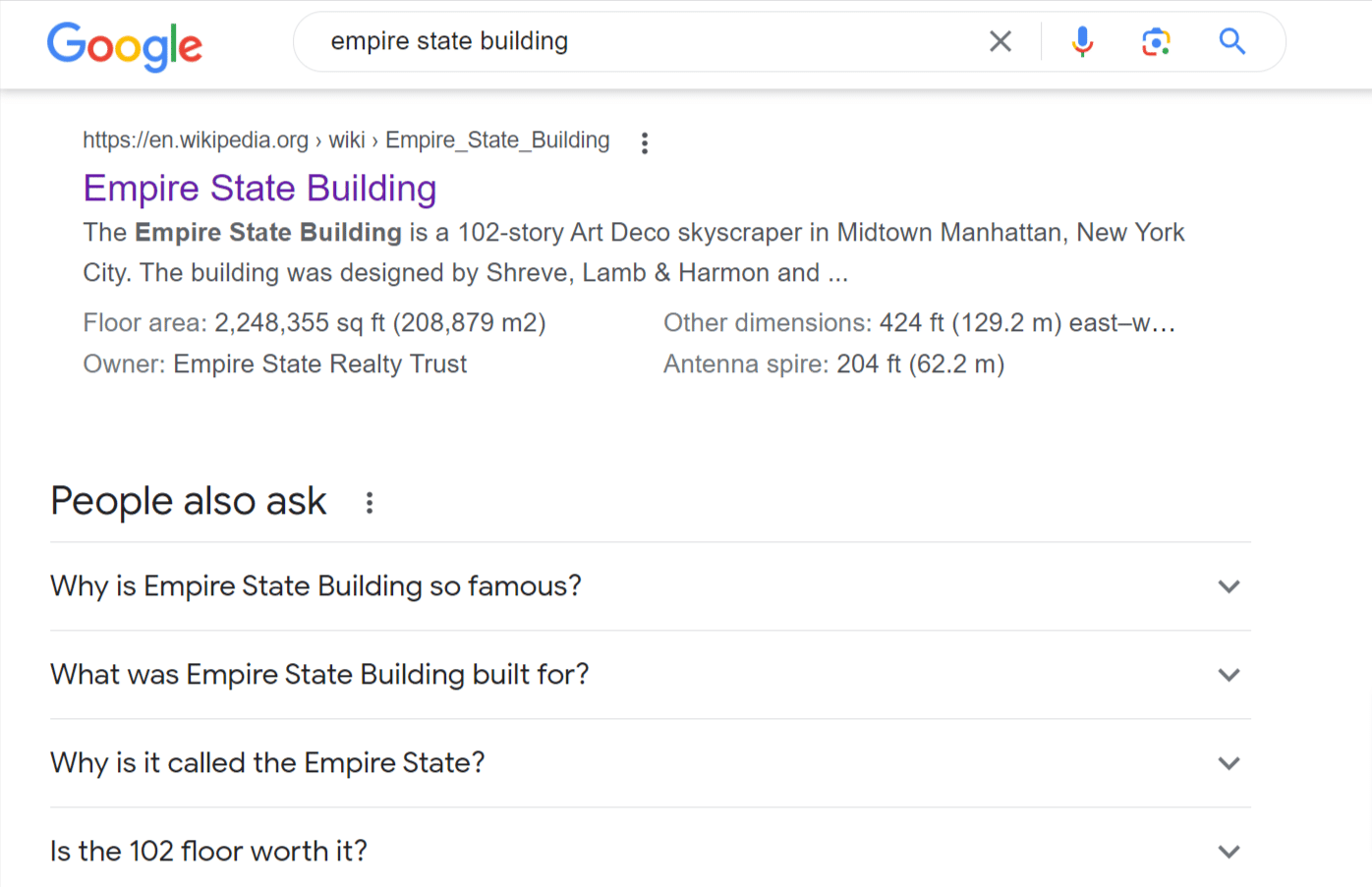Open About options beside People also ask
The height and width of the screenshot is (887, 1372).
pos(370,503)
